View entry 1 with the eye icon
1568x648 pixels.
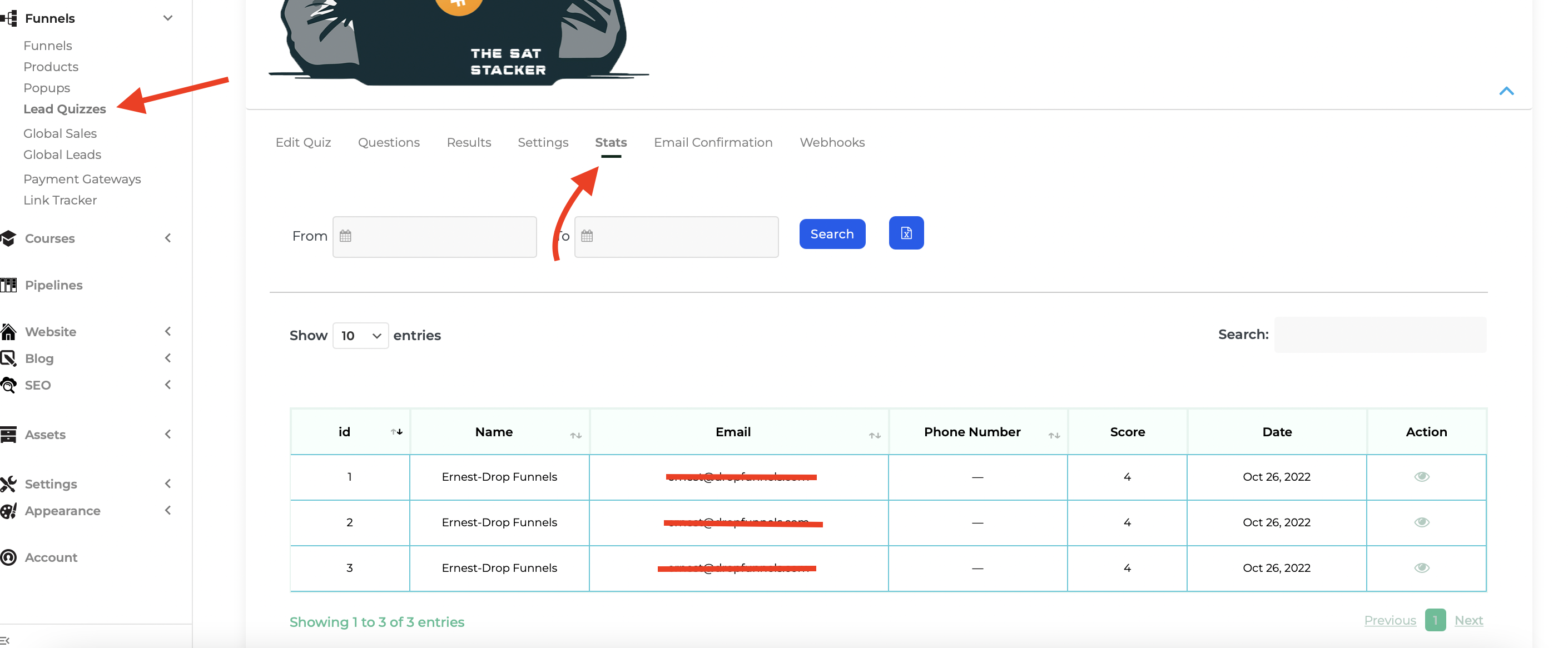pos(1422,477)
